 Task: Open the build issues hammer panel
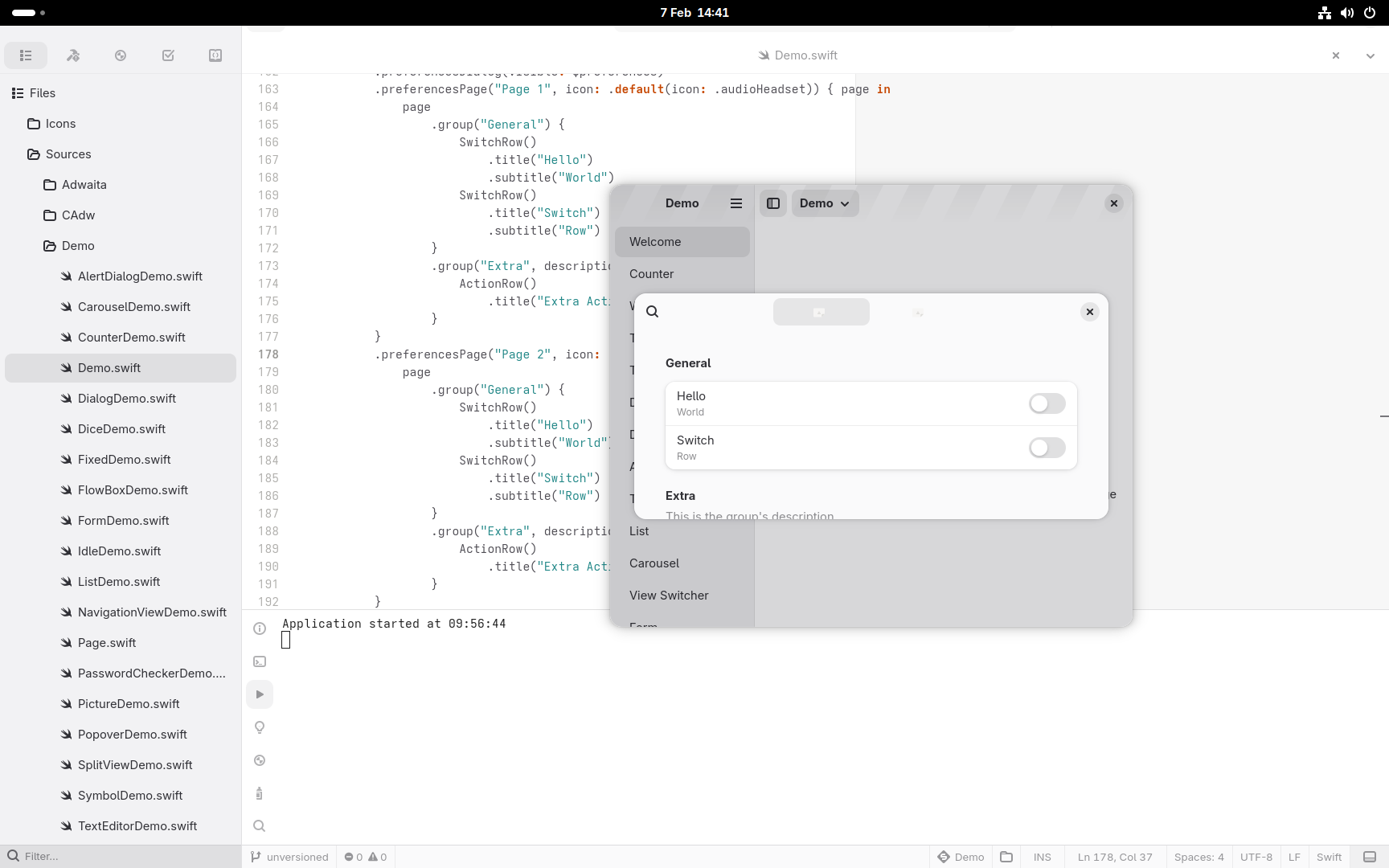tap(73, 55)
